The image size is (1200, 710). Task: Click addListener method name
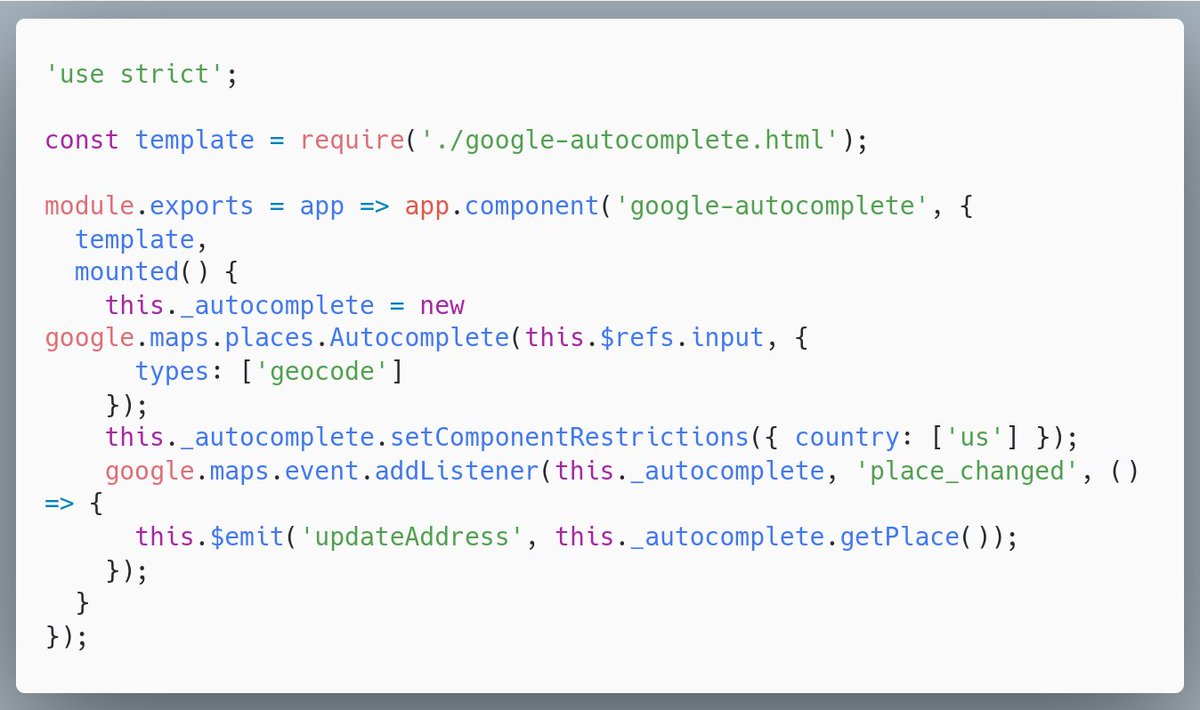(x=457, y=470)
